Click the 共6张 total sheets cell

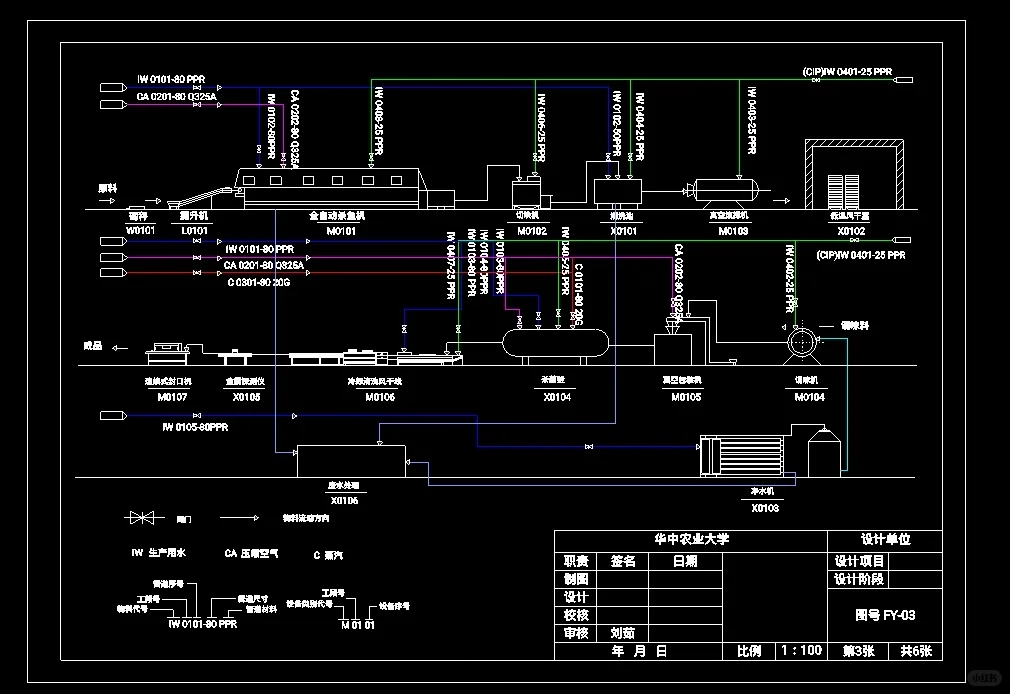(916, 651)
